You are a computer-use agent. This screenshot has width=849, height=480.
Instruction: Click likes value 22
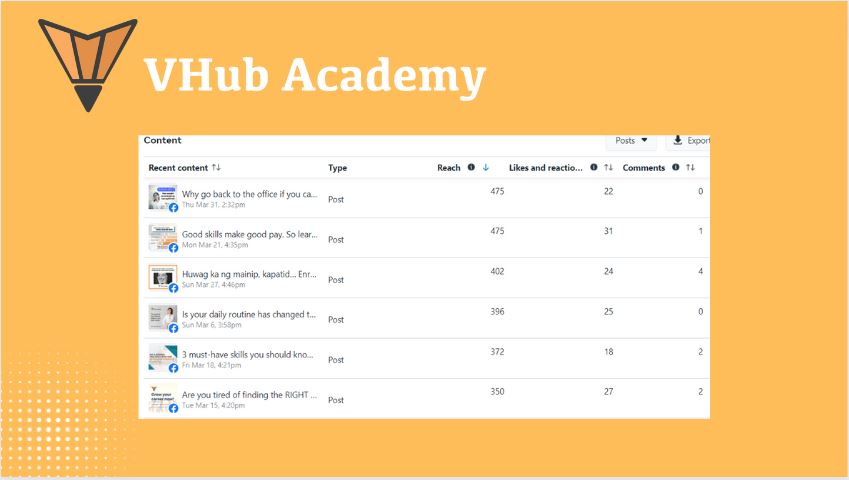click(609, 191)
